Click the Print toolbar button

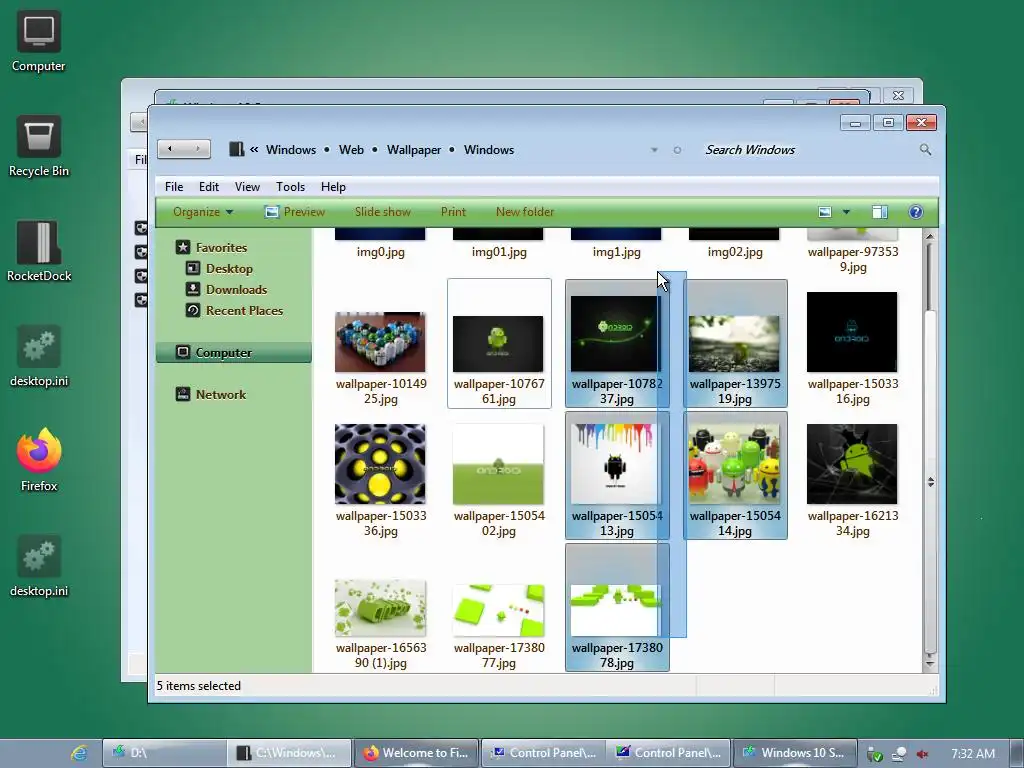click(453, 212)
